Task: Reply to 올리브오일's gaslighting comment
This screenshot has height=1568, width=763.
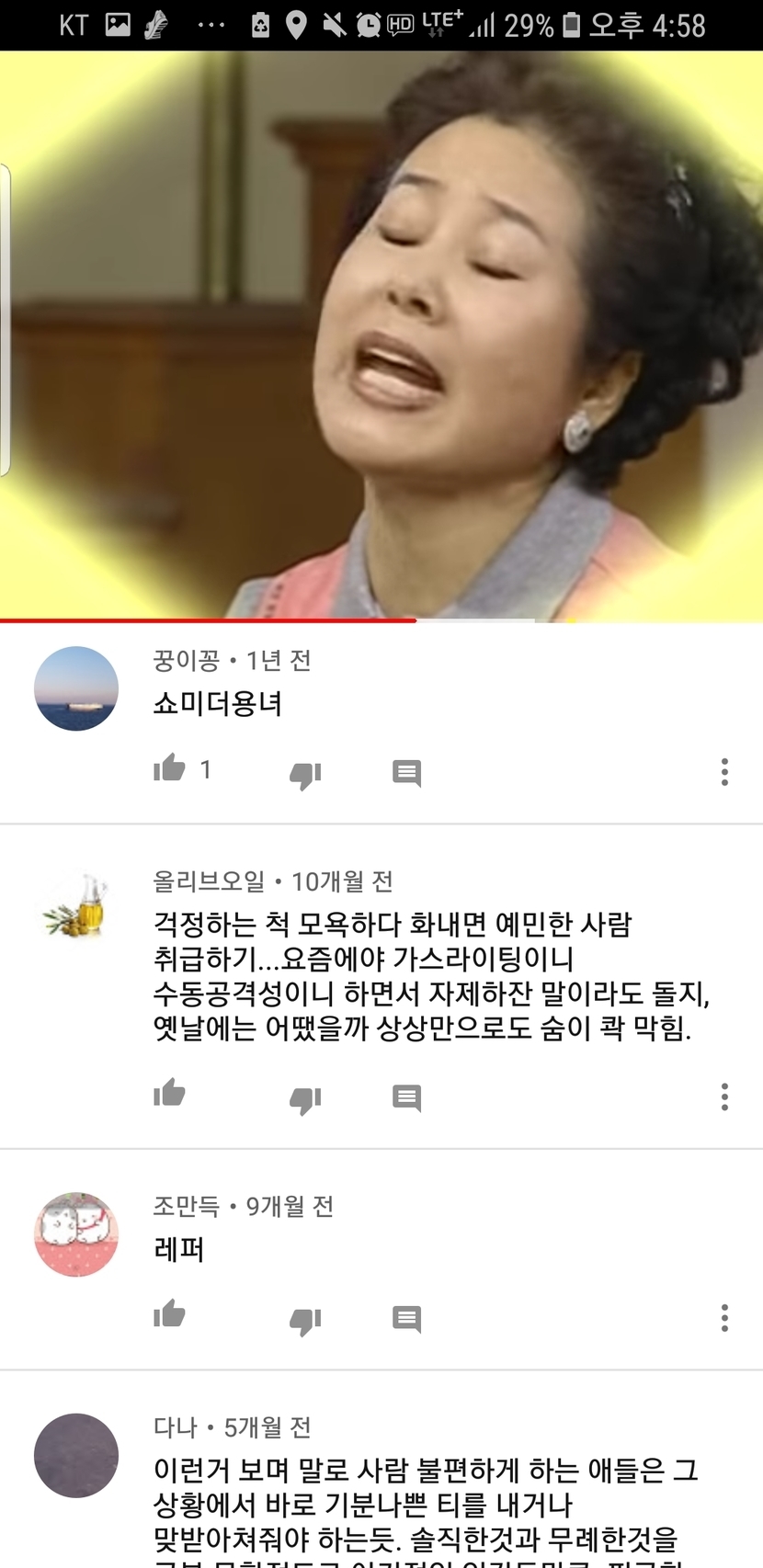Action: click(406, 1097)
